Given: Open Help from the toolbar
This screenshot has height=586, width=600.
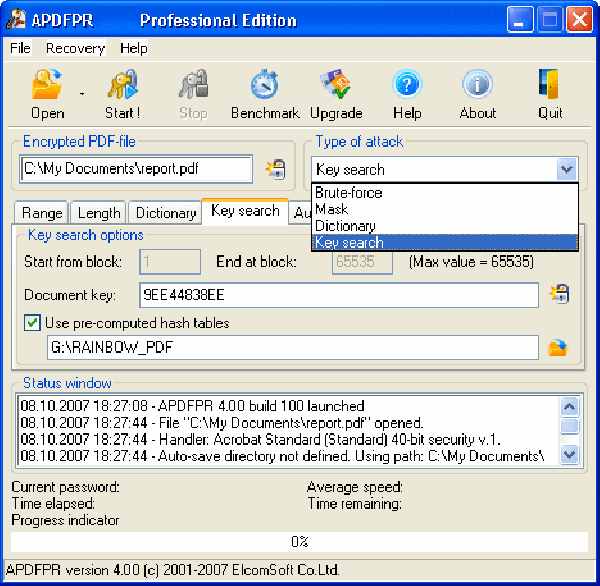Looking at the screenshot, I should (407, 86).
